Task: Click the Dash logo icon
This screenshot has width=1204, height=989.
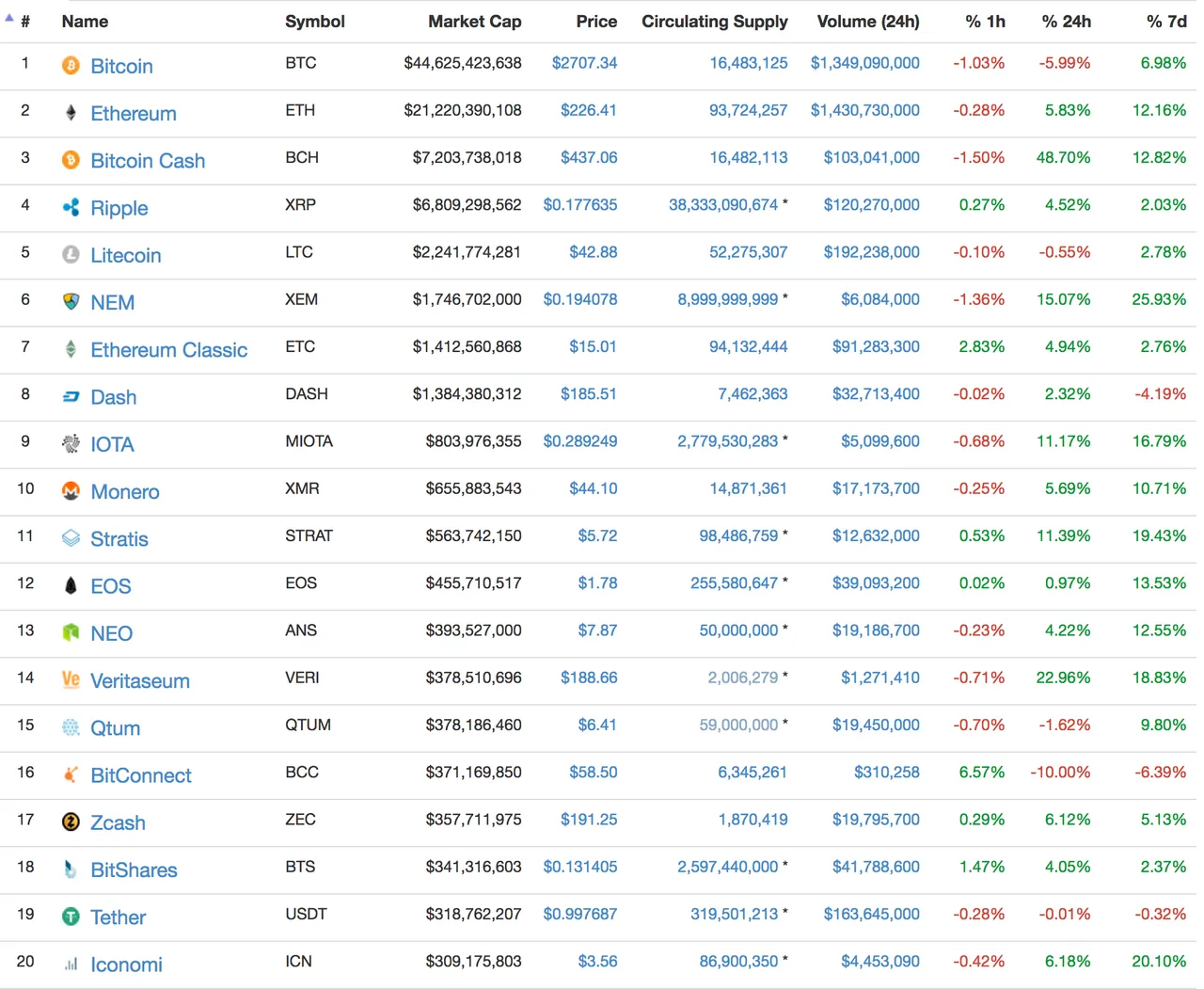Action: (x=71, y=396)
